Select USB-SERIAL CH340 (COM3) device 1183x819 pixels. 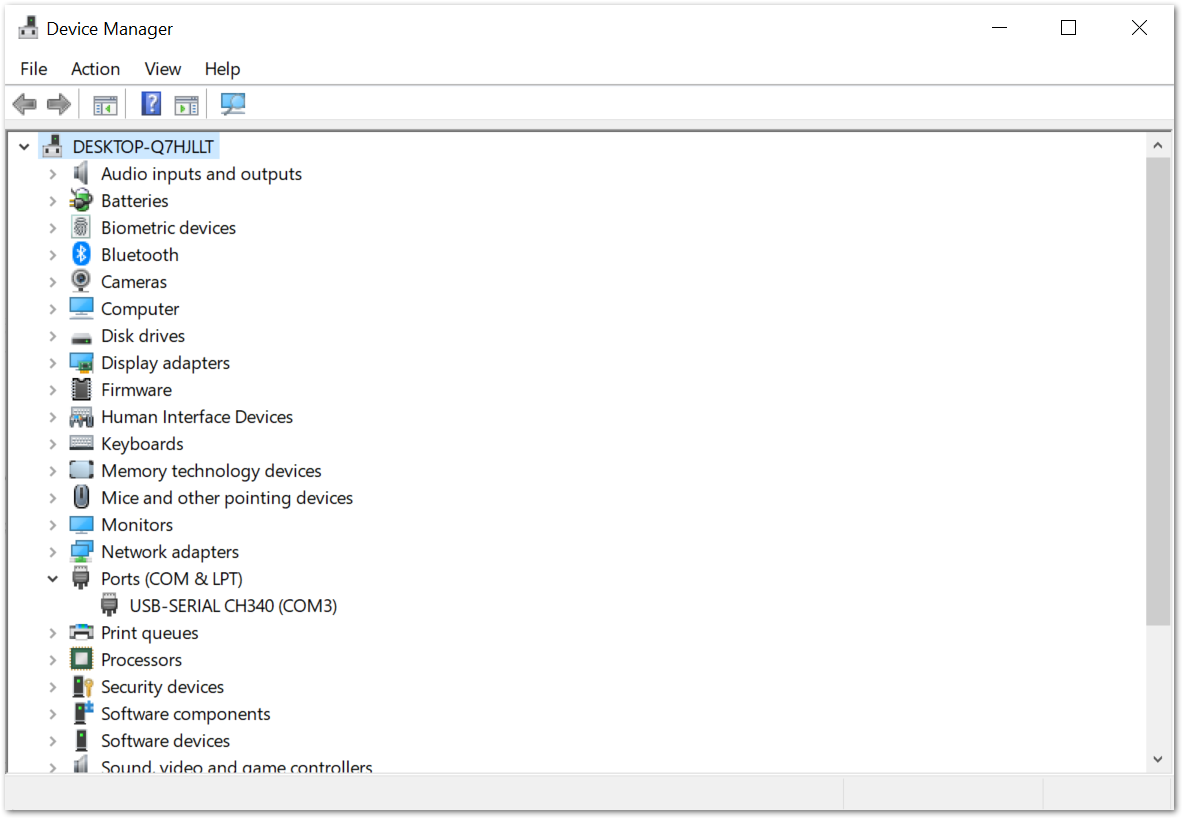coord(233,606)
